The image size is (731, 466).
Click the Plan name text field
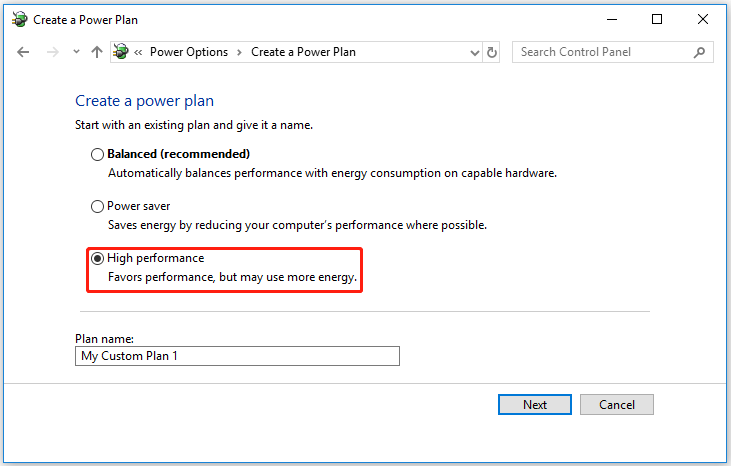[237, 356]
